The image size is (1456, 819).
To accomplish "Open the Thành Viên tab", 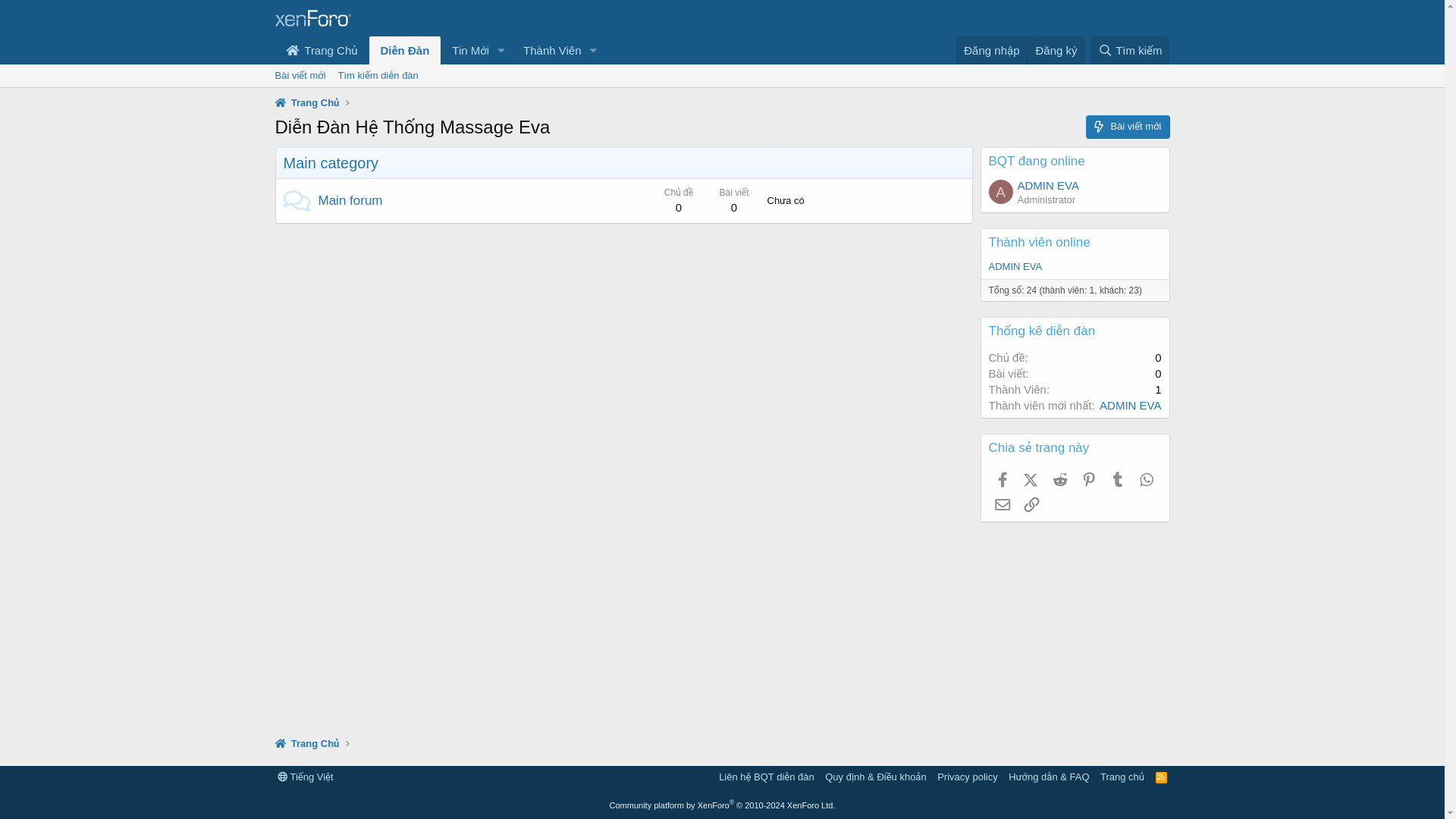I will pos(552,51).
